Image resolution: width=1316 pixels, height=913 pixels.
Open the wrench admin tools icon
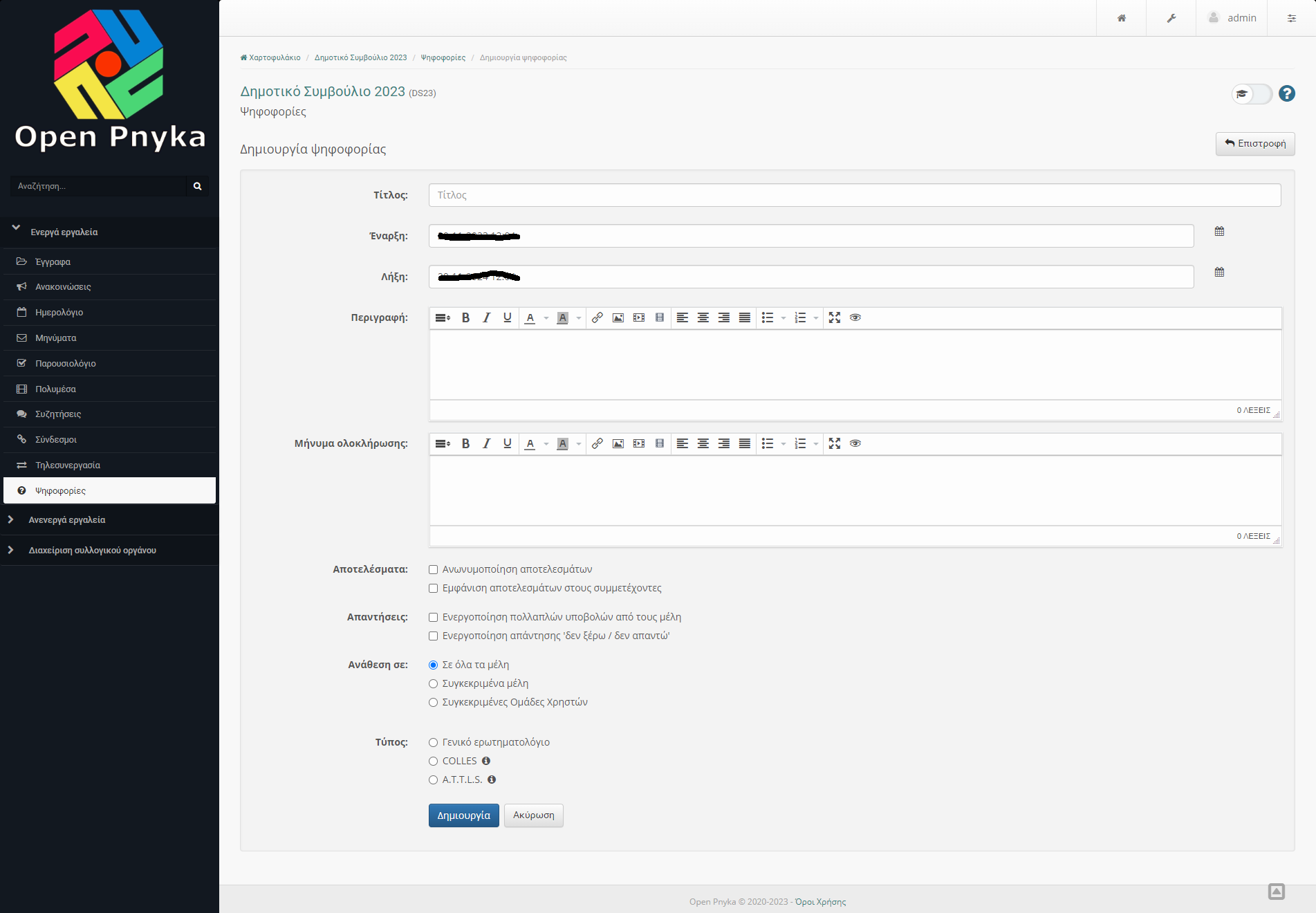[1171, 18]
